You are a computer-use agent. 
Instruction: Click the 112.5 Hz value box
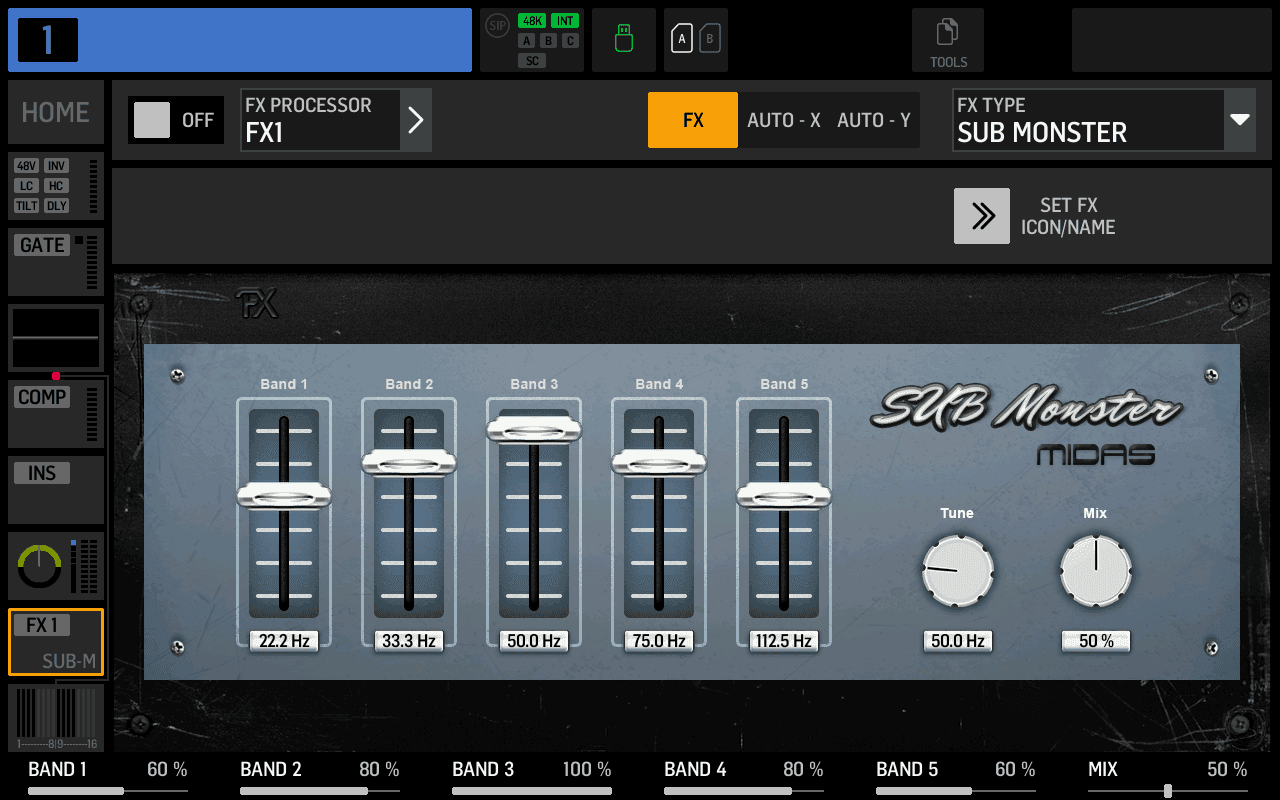point(784,641)
